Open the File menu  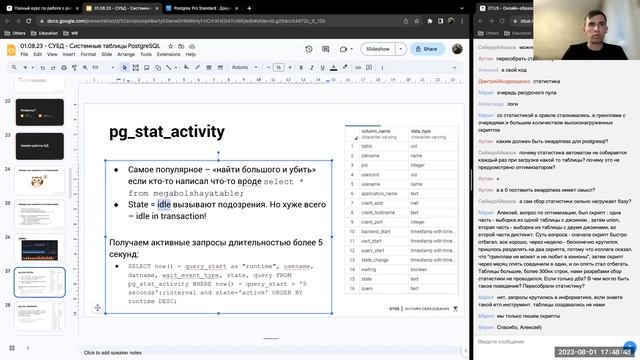pos(24,54)
